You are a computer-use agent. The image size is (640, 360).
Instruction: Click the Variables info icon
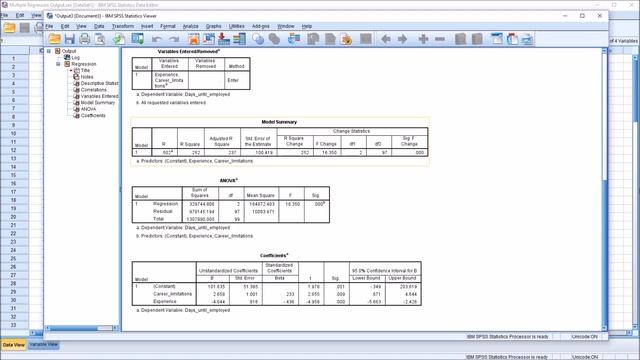point(240,39)
